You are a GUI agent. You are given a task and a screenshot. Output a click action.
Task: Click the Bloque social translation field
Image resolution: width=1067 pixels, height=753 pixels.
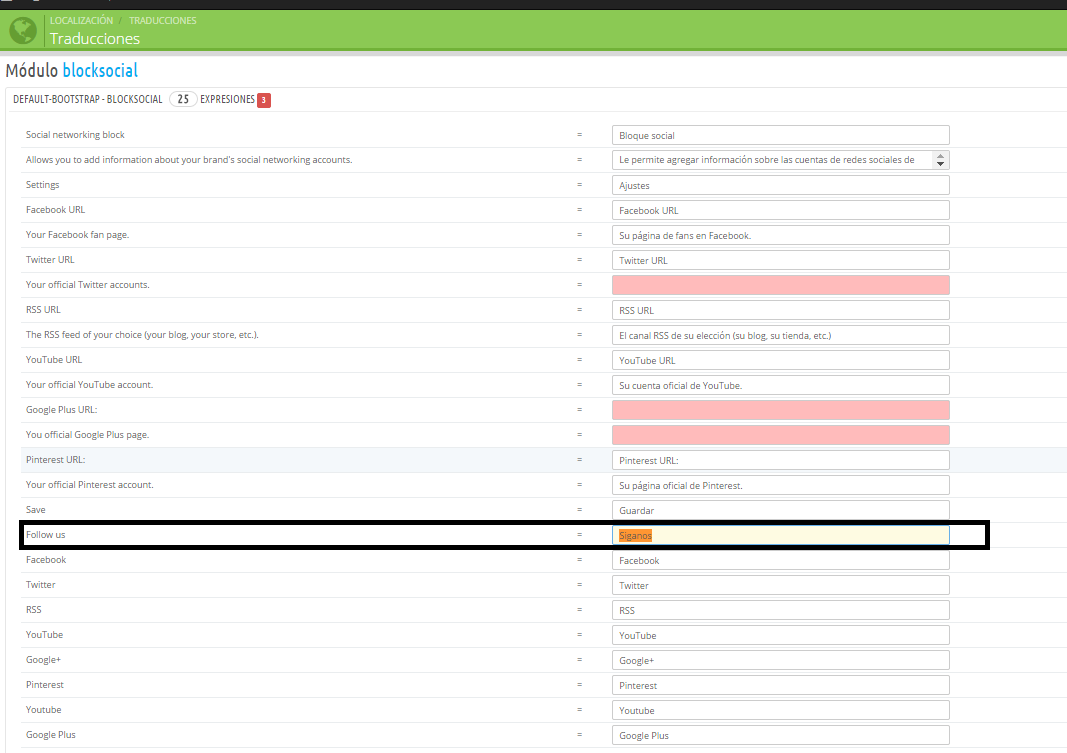point(780,135)
